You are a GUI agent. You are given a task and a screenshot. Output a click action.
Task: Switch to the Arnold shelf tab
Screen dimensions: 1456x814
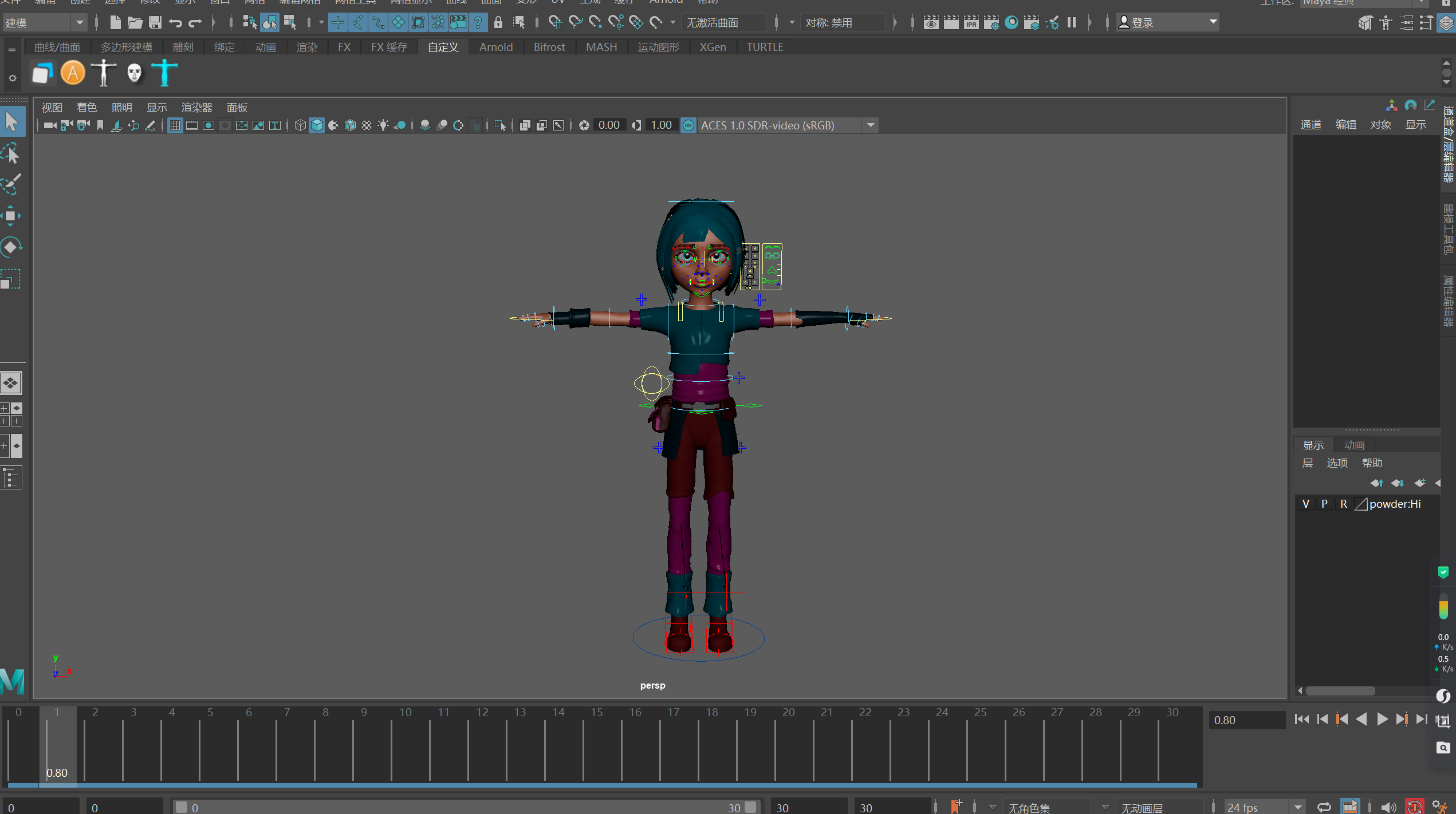(496, 48)
